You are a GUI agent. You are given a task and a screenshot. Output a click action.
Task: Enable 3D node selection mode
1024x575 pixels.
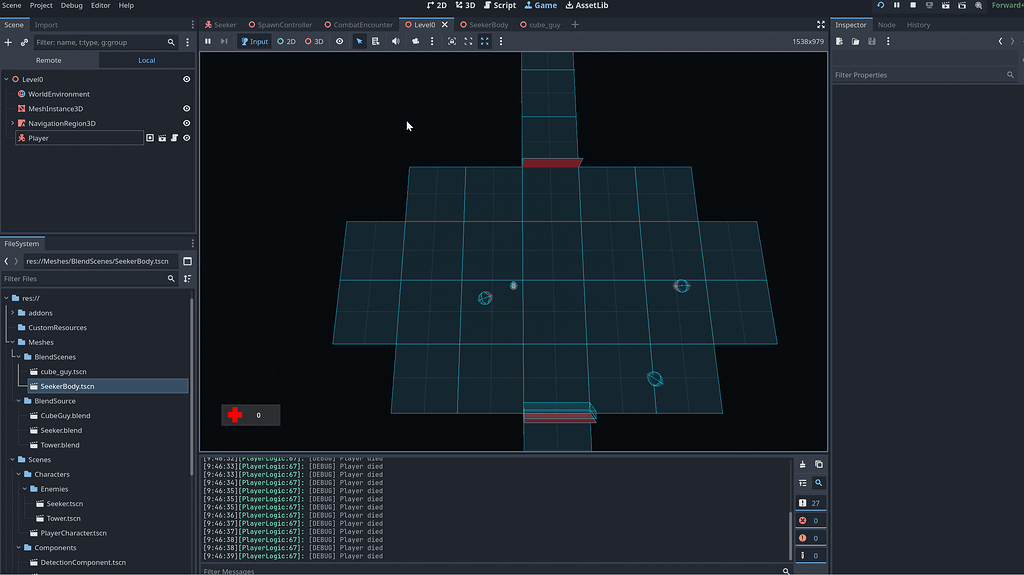pos(314,41)
